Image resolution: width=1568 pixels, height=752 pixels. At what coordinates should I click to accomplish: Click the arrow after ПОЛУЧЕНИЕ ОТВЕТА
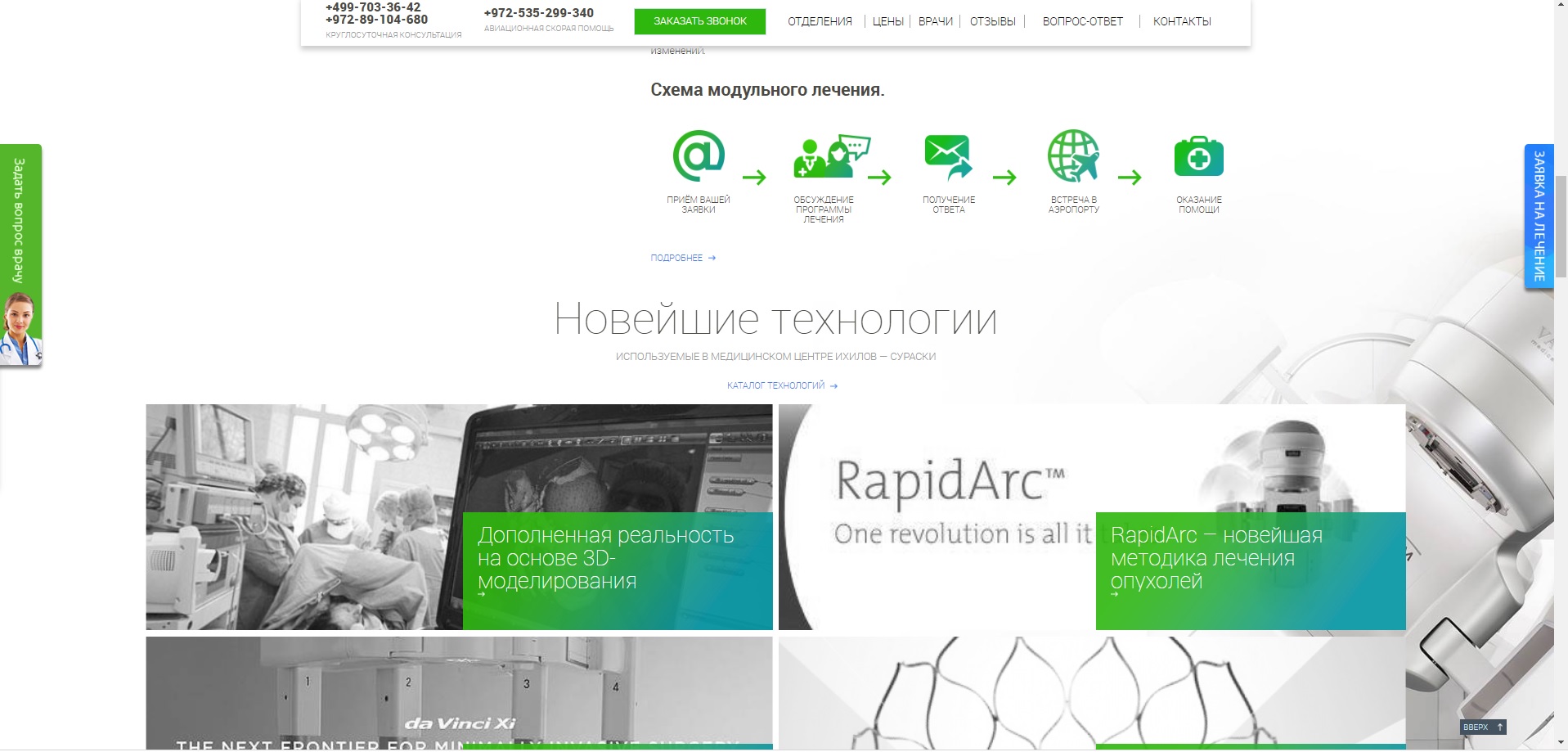click(1004, 177)
